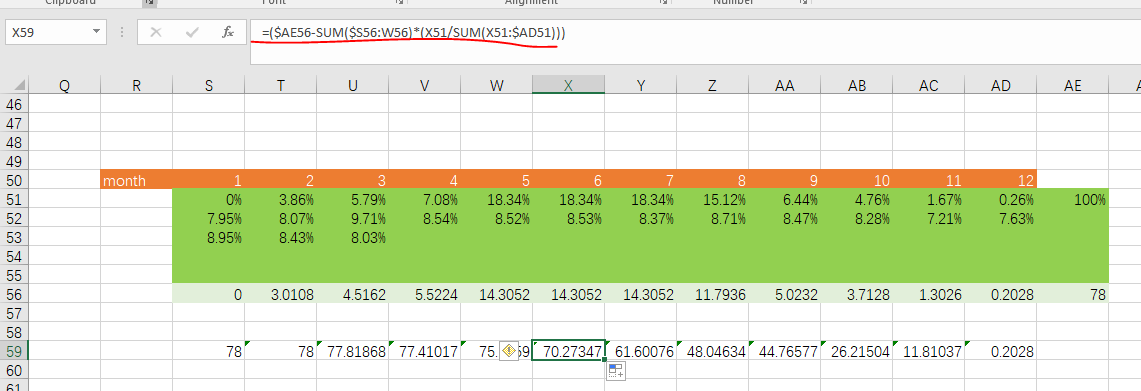Select cell showing 15.12%
Viewport: 1141px width, 391px height.
click(712, 200)
